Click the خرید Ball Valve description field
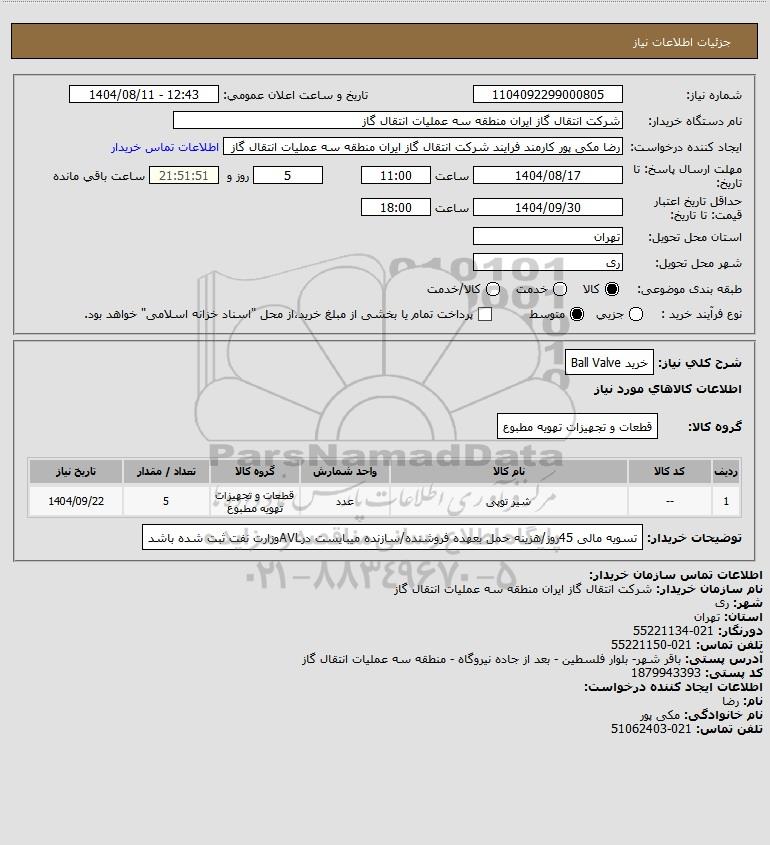The image size is (770, 845). (x=609, y=363)
